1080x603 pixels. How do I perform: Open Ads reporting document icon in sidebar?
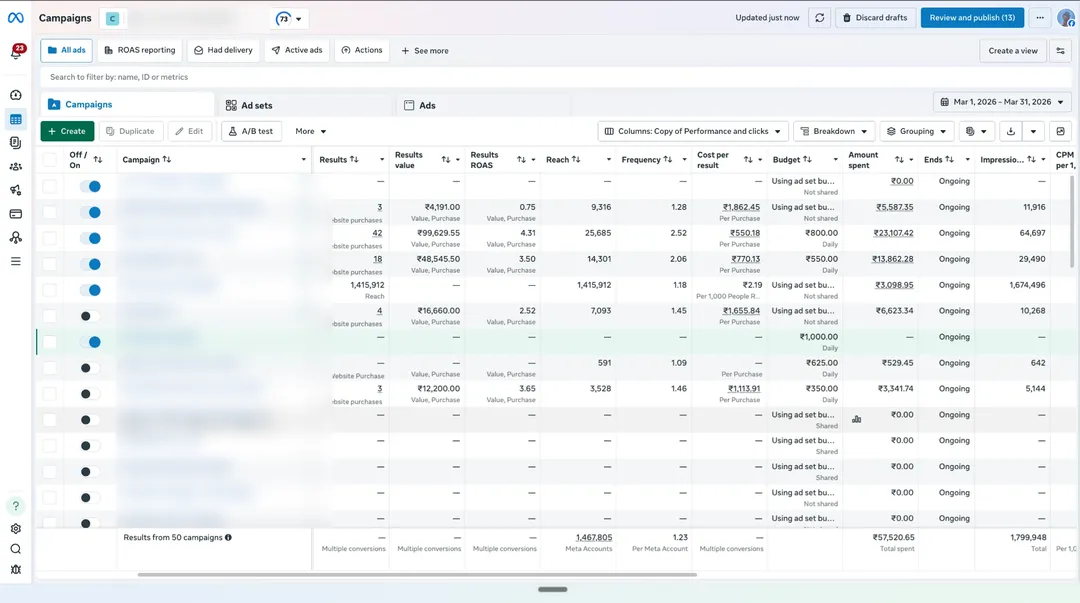click(x=16, y=143)
